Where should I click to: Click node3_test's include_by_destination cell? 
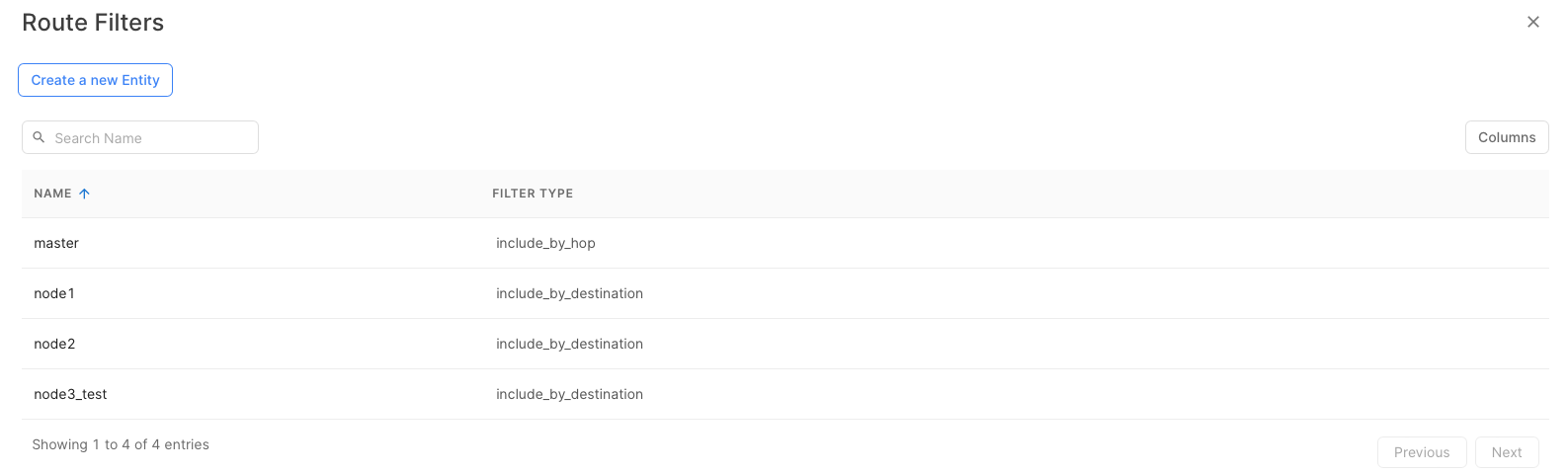pyautogui.click(x=569, y=394)
